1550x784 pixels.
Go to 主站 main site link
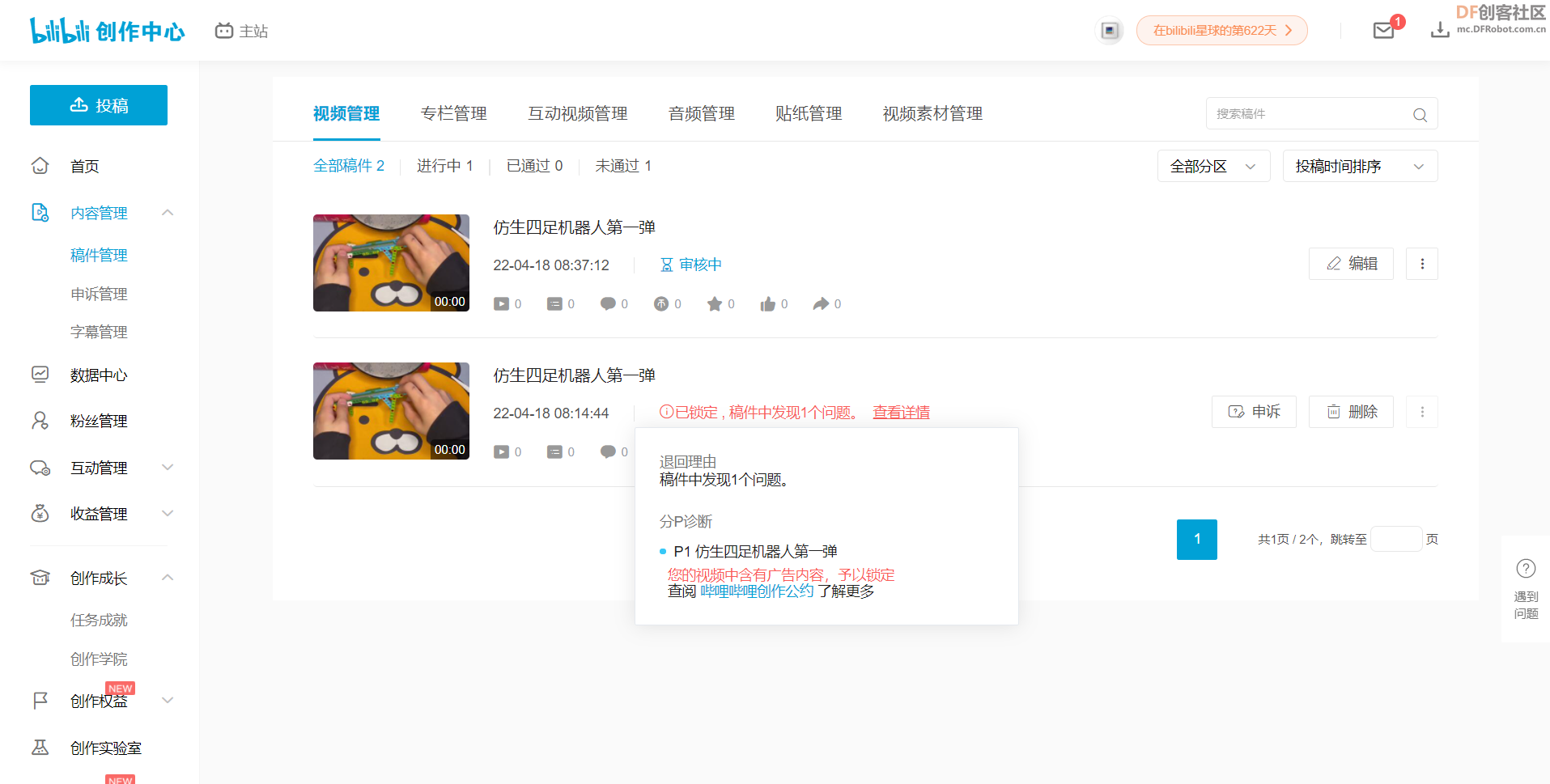(x=241, y=31)
